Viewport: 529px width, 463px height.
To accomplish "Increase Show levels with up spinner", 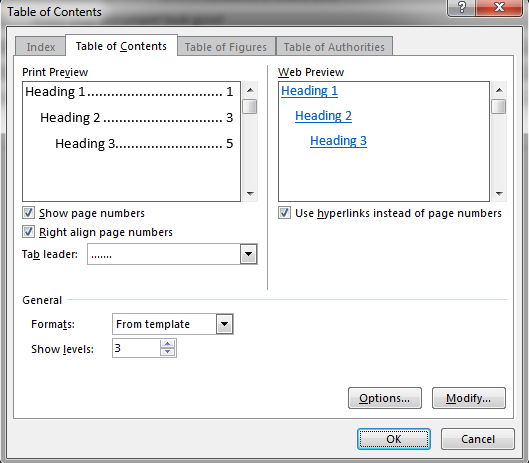I will tap(167, 344).
